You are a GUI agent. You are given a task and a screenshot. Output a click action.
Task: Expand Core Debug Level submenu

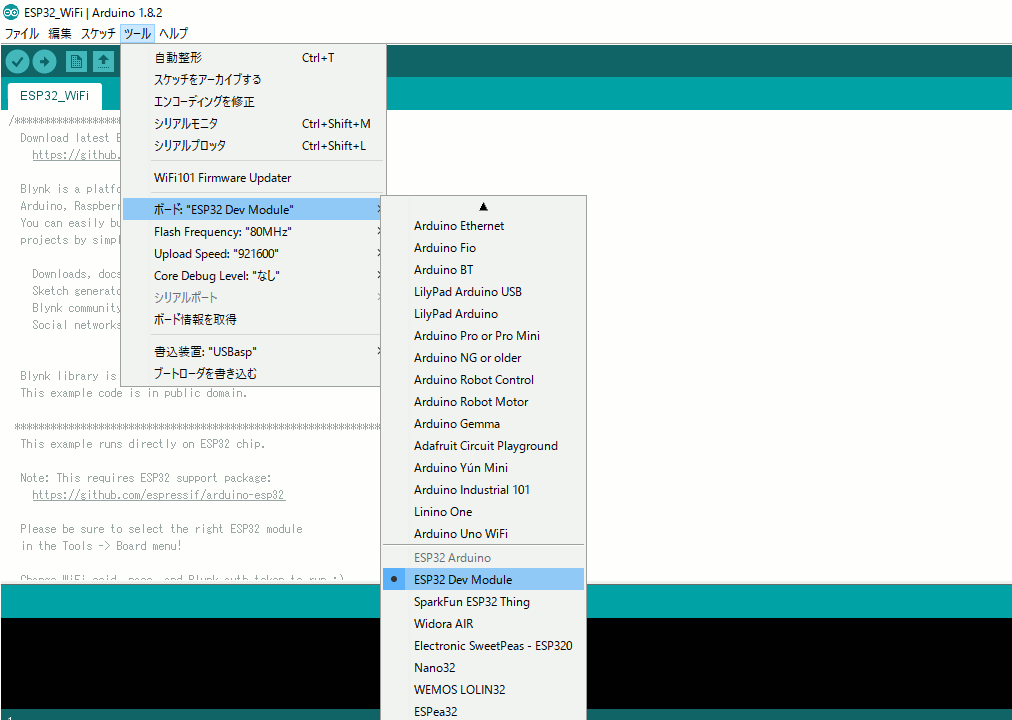click(x=254, y=275)
